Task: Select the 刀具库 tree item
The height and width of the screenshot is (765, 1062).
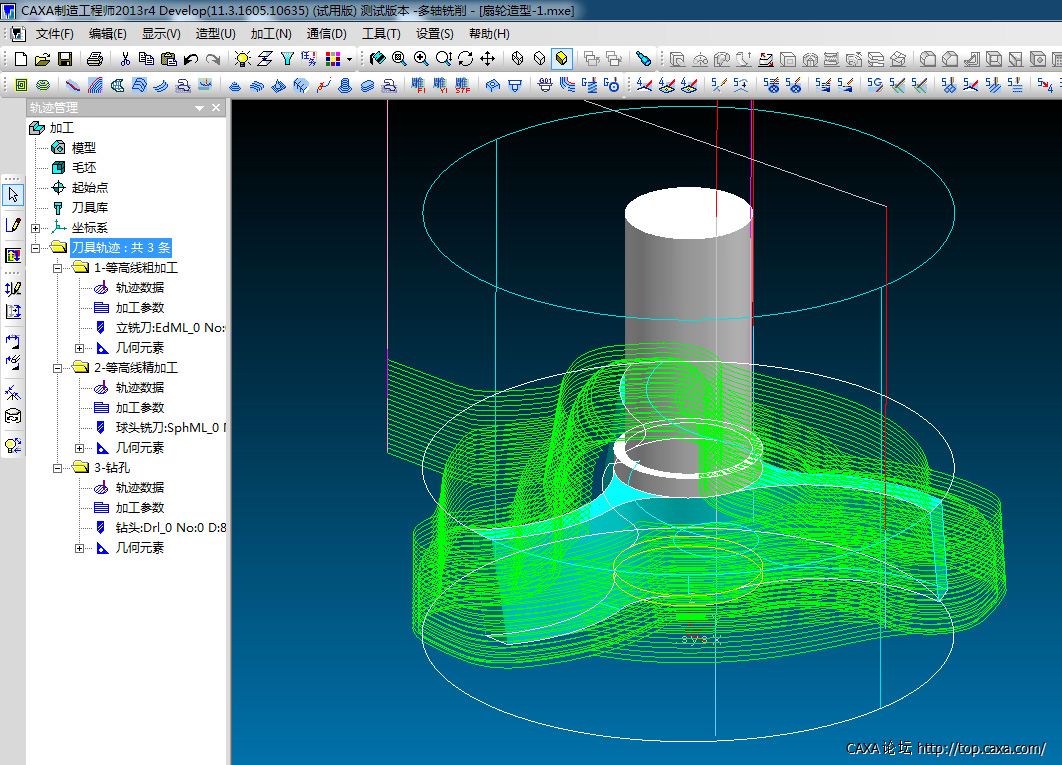Action: pos(89,207)
